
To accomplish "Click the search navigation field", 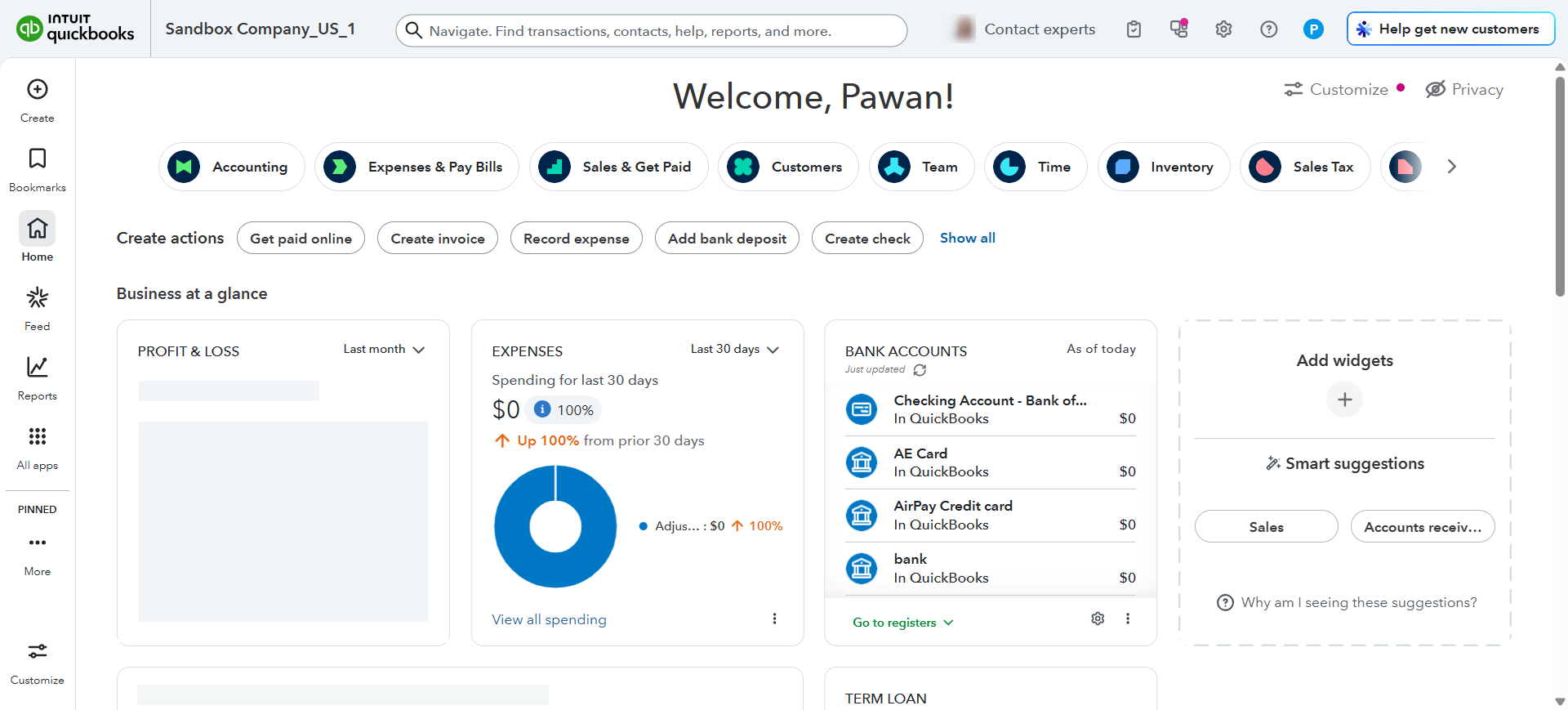I will pyautogui.click(x=652, y=30).
